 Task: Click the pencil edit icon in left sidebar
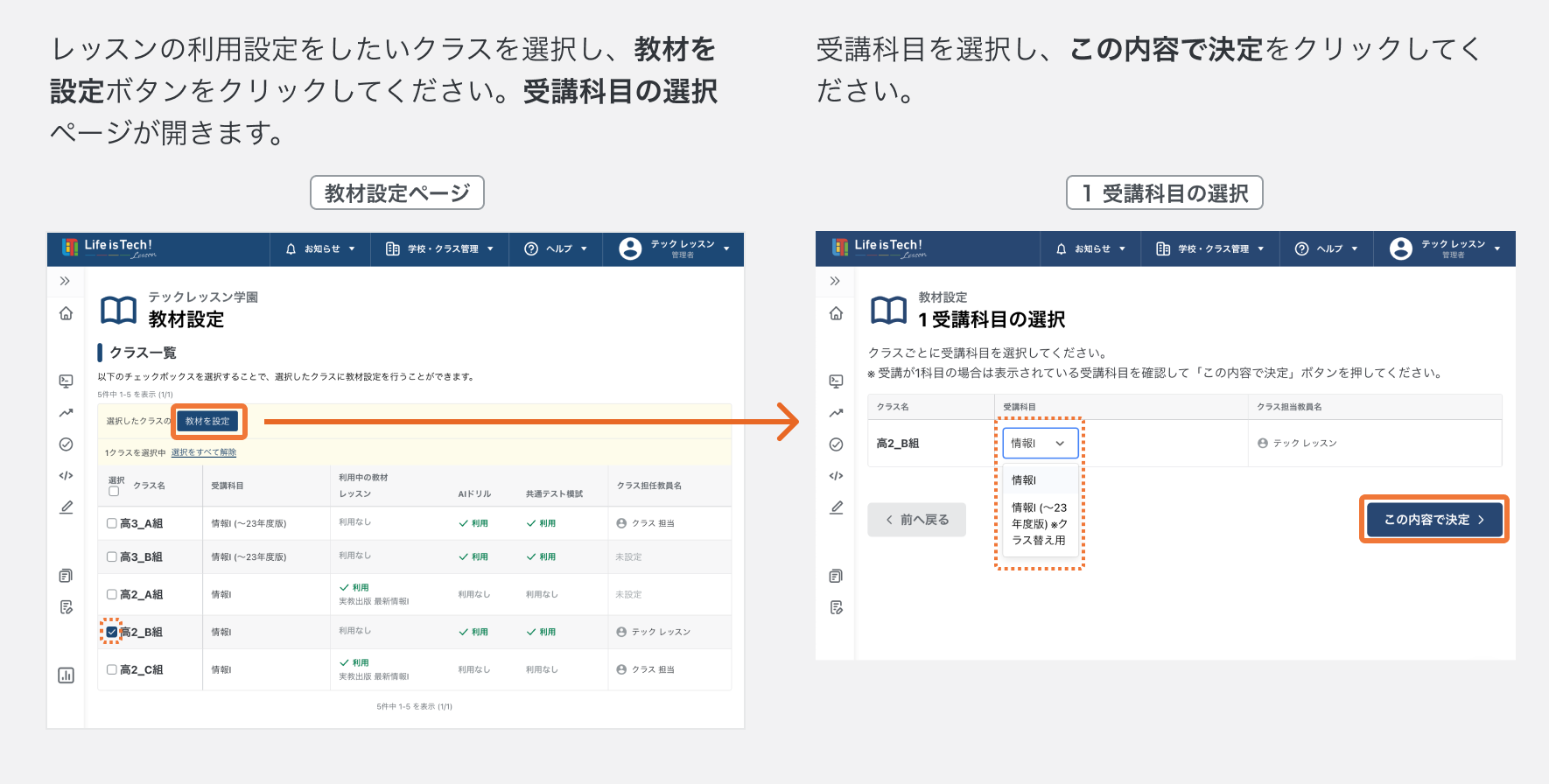(x=66, y=507)
